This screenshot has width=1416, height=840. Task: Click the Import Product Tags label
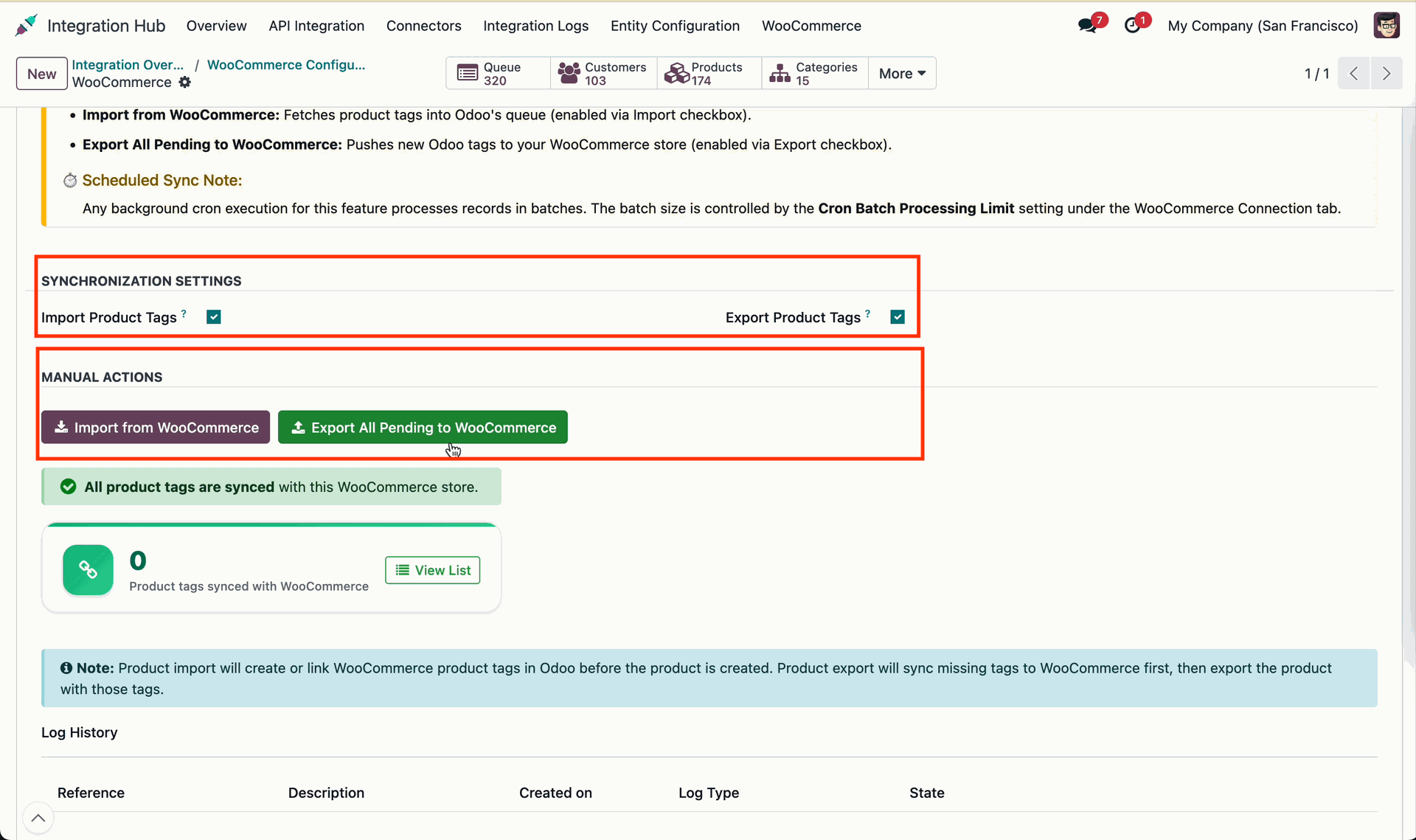pos(109,318)
